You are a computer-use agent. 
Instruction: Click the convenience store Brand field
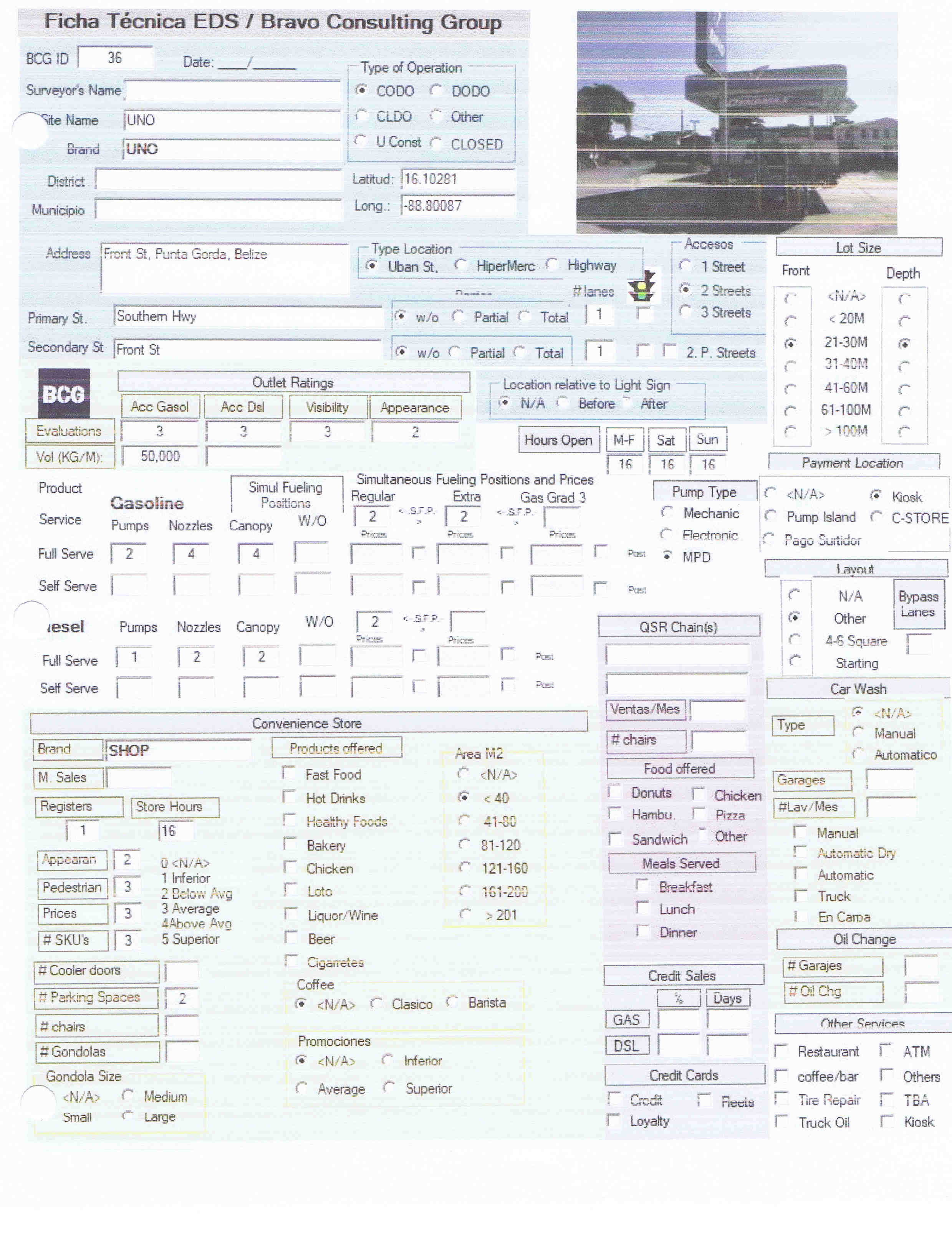[x=178, y=750]
